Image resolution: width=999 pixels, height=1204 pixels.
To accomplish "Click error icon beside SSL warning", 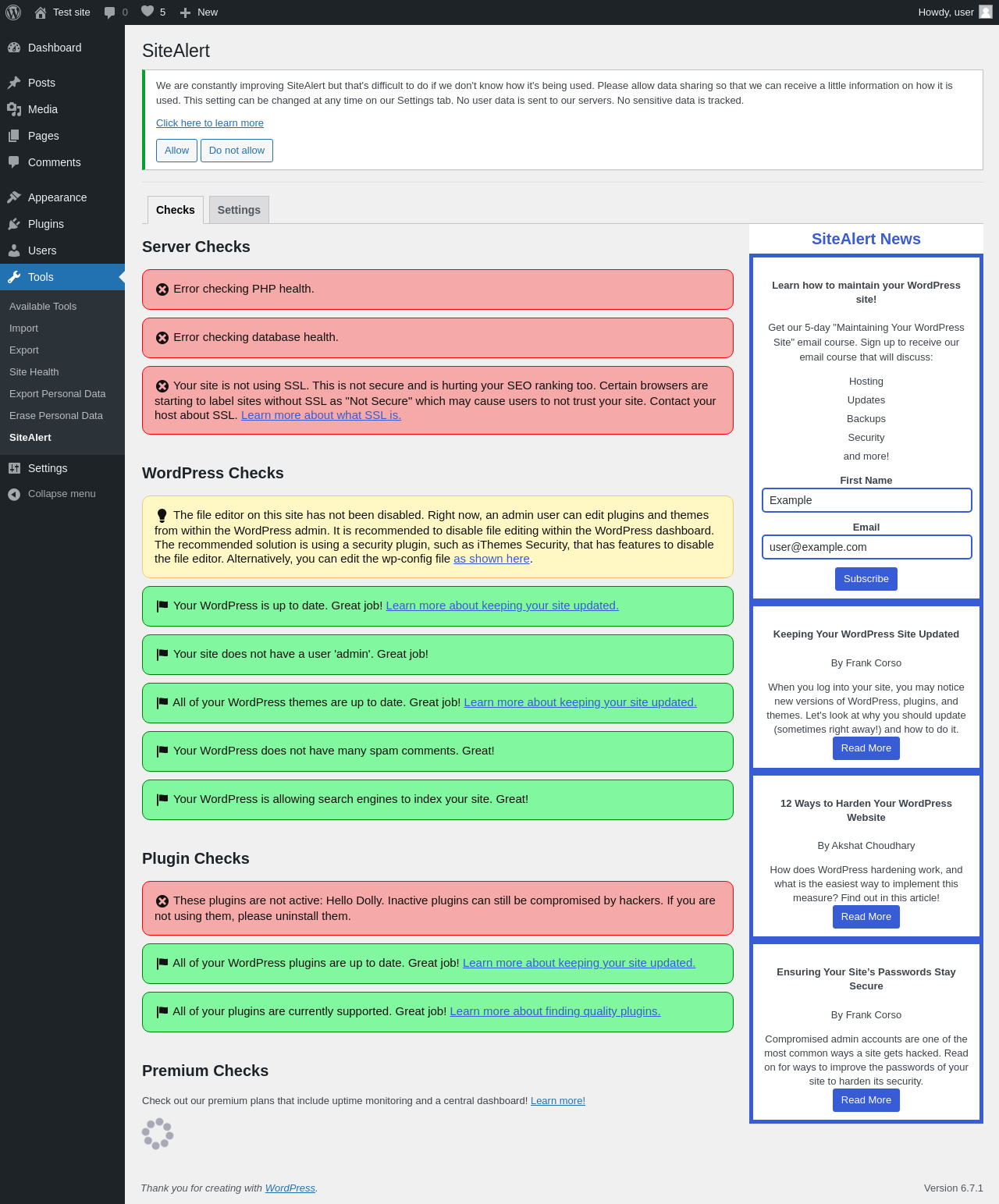I will coord(162,386).
